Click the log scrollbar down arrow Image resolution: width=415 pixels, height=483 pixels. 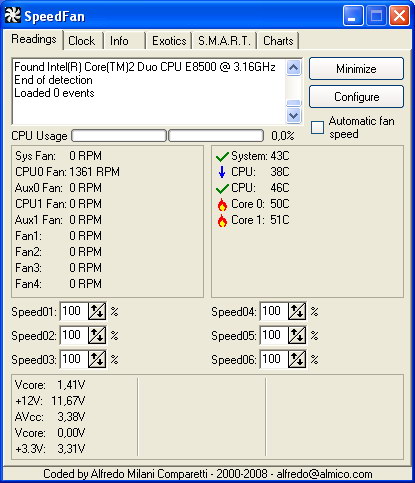click(x=293, y=116)
